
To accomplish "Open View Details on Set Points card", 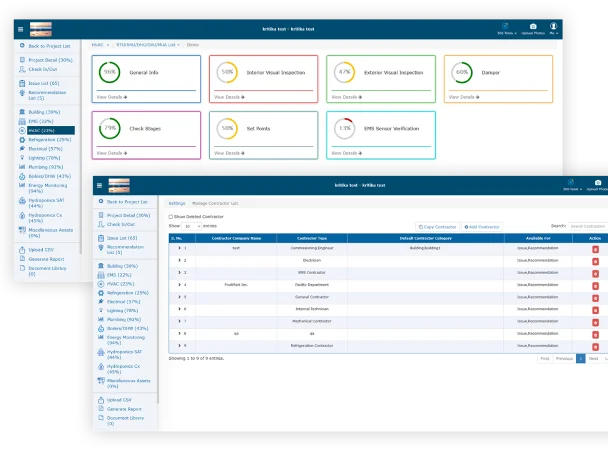I will pos(229,153).
